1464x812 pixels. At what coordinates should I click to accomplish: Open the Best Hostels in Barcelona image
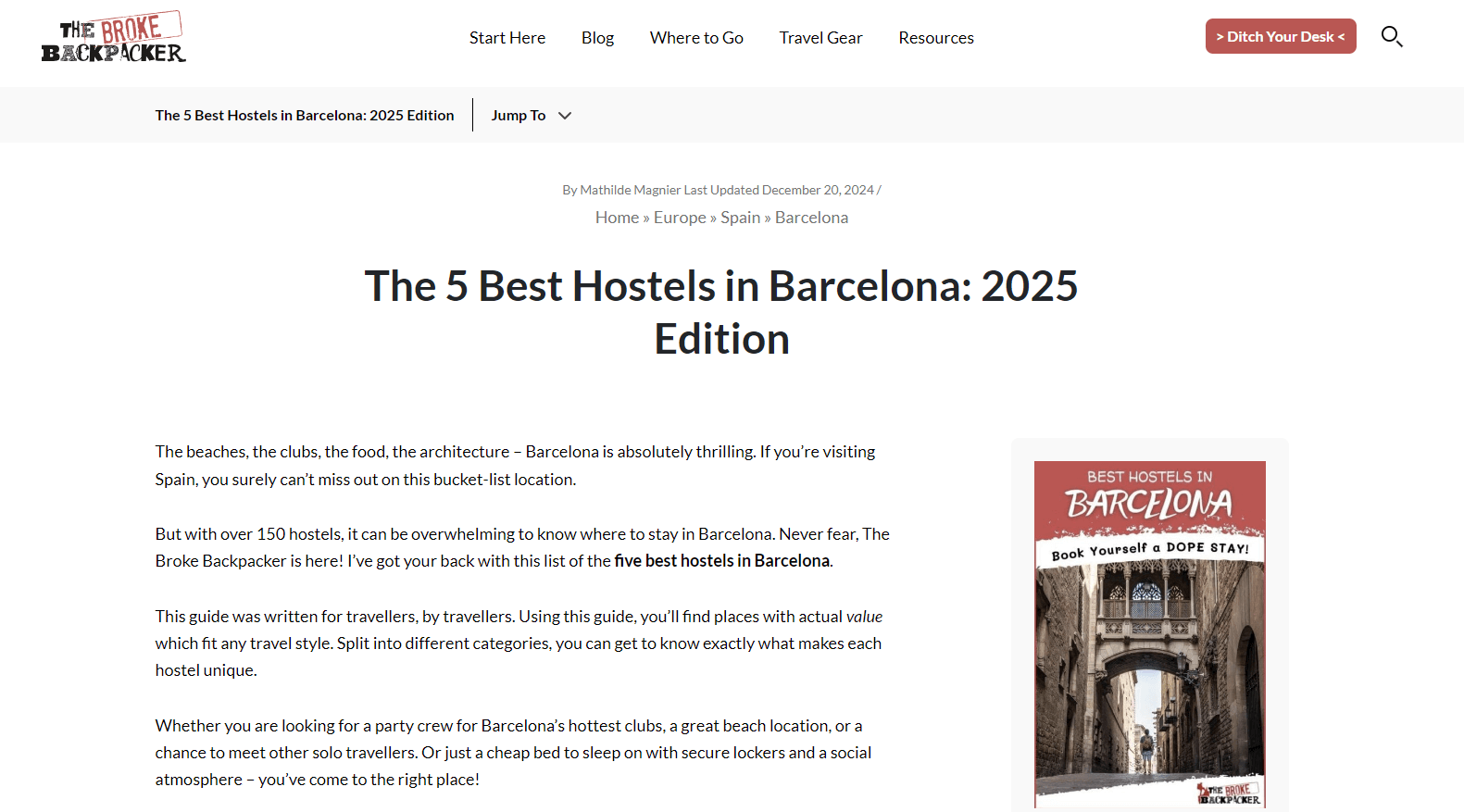(1149, 633)
